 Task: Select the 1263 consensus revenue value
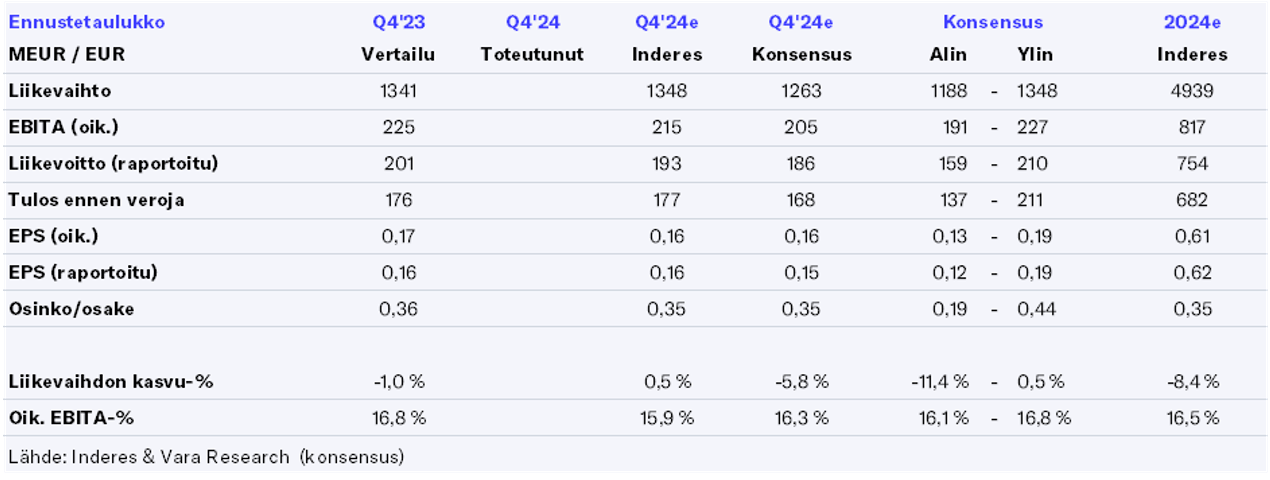(x=801, y=91)
